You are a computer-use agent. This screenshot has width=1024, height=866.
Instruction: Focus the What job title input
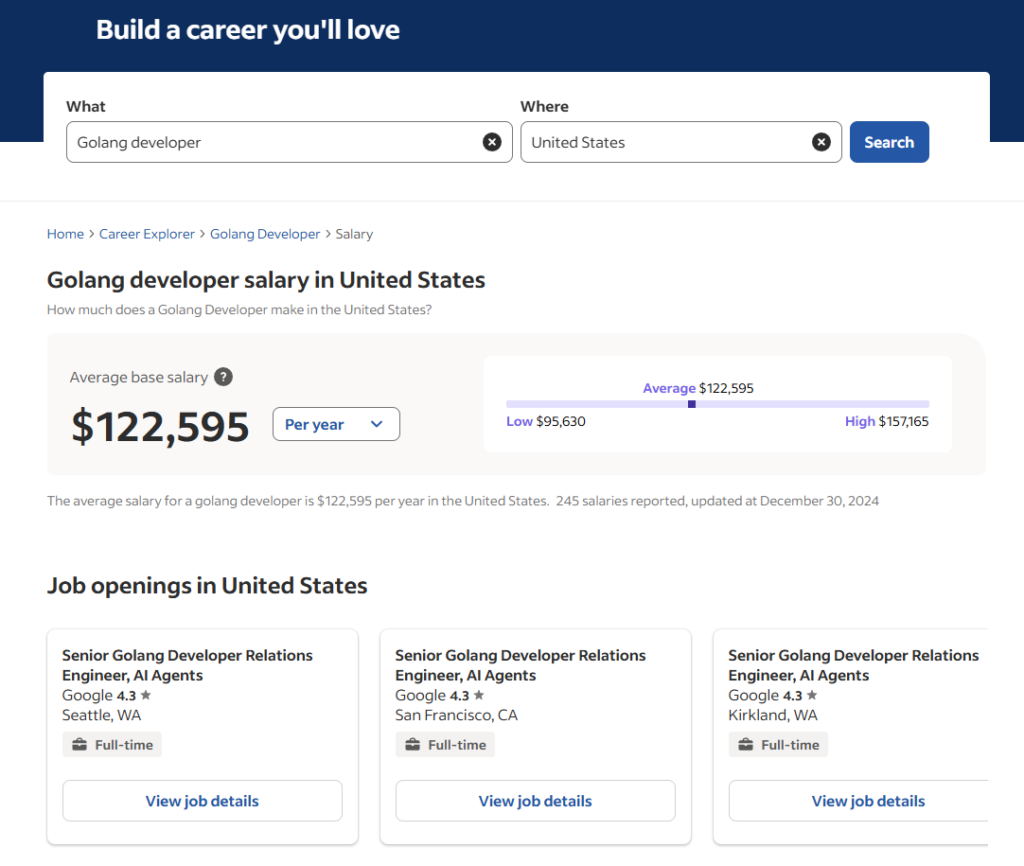[x=289, y=142]
